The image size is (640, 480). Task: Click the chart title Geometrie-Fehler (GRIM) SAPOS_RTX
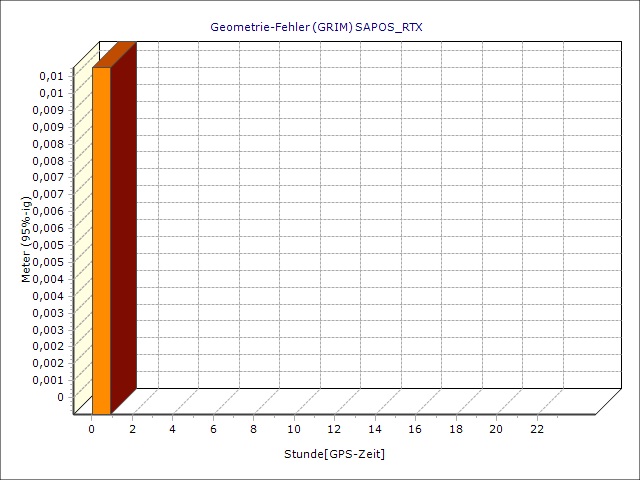[316, 27]
